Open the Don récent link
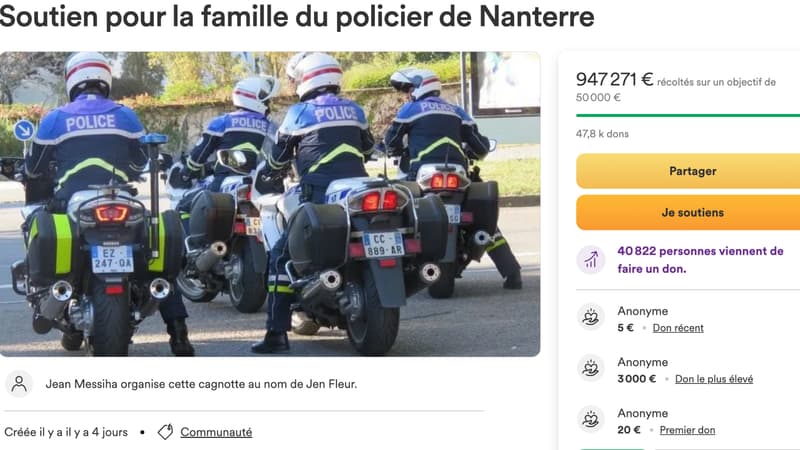Image resolution: width=800 pixels, height=450 pixels. click(x=678, y=328)
